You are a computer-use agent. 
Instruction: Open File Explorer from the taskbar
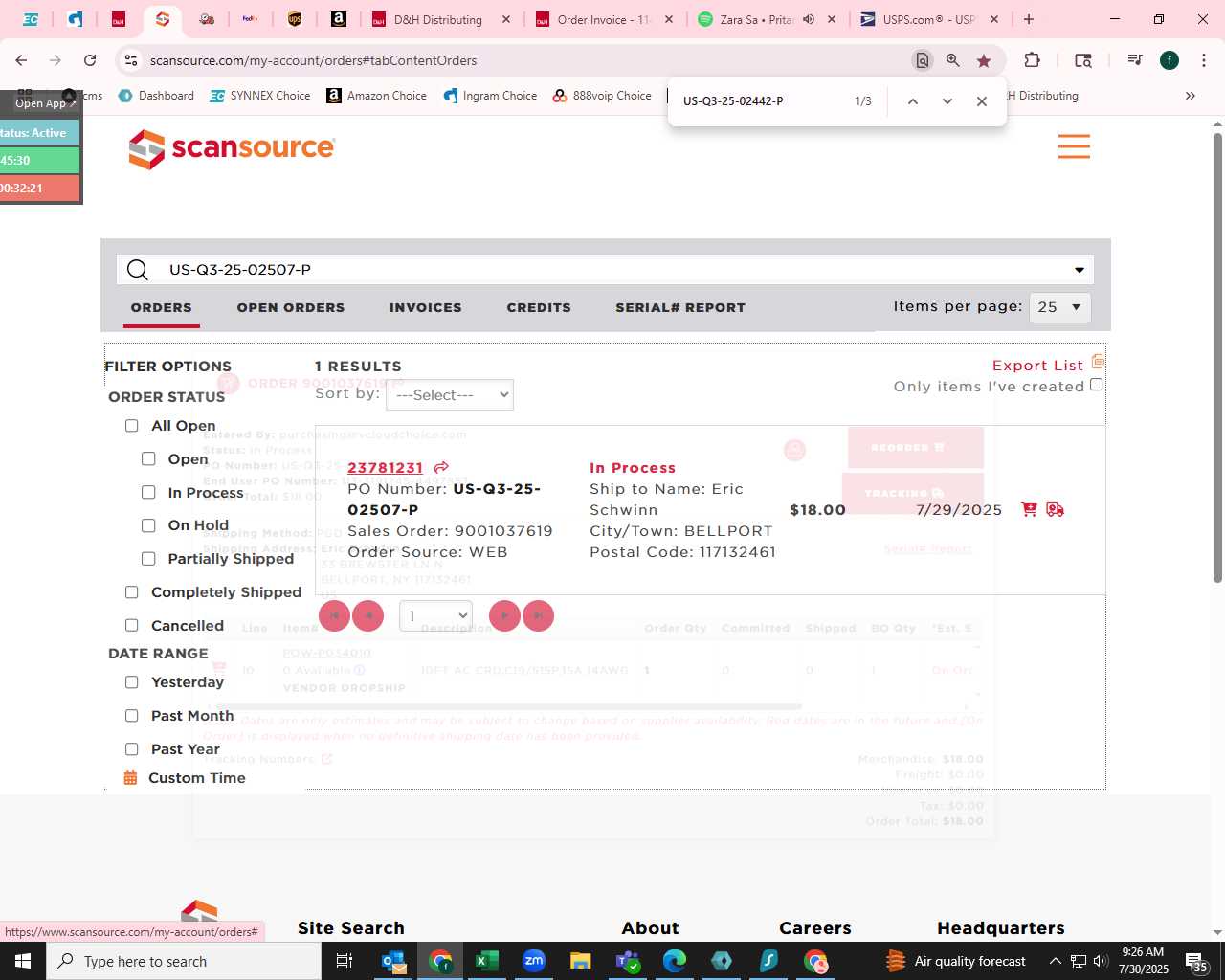580,961
